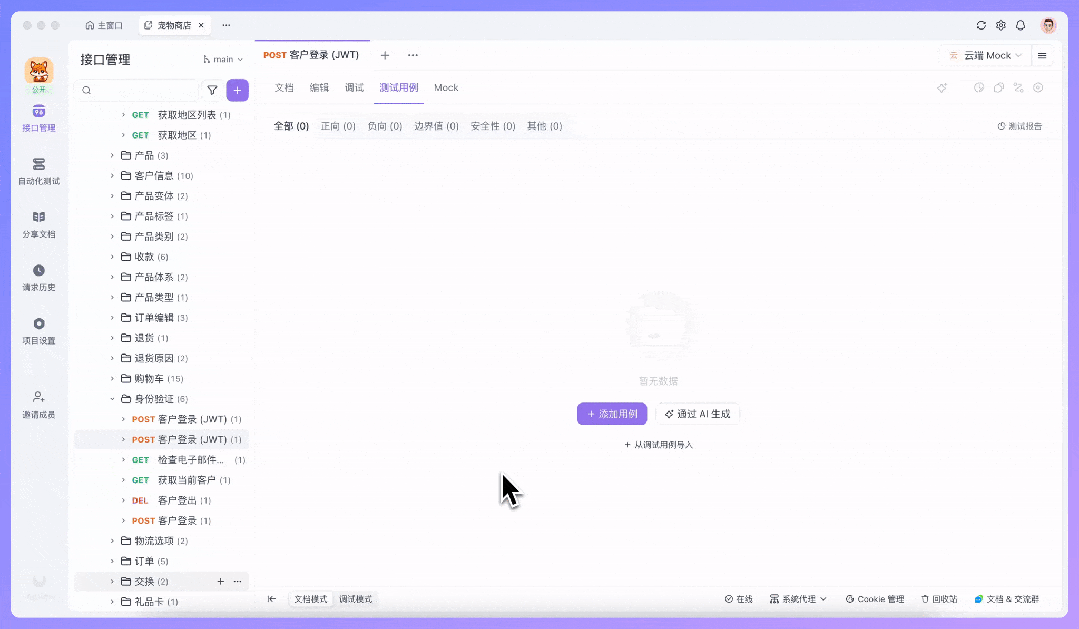The height and width of the screenshot is (629, 1079).
Task: Collapse the left panel with the collapse icon
Action: pyautogui.click(x=270, y=598)
